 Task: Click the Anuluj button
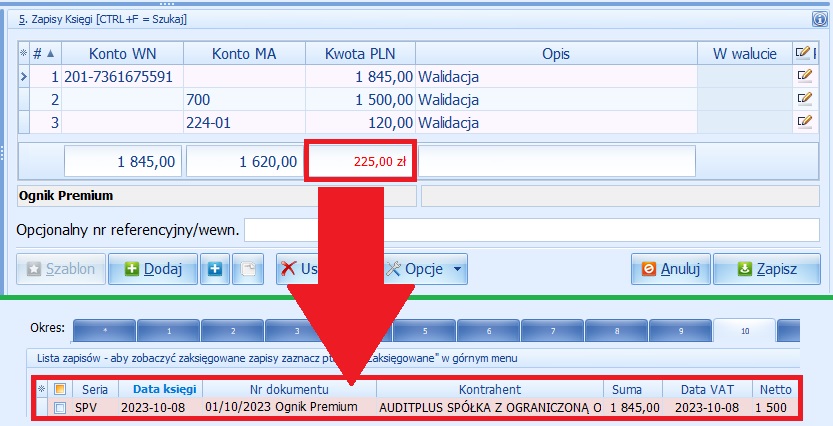tap(672, 269)
